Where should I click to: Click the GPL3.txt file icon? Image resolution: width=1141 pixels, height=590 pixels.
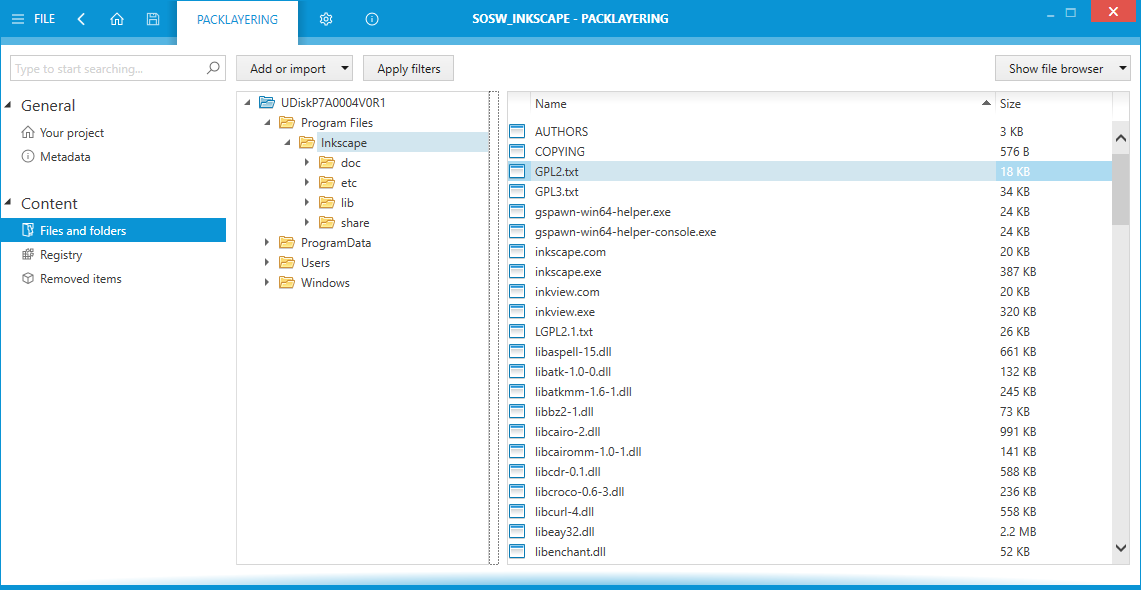(x=517, y=191)
